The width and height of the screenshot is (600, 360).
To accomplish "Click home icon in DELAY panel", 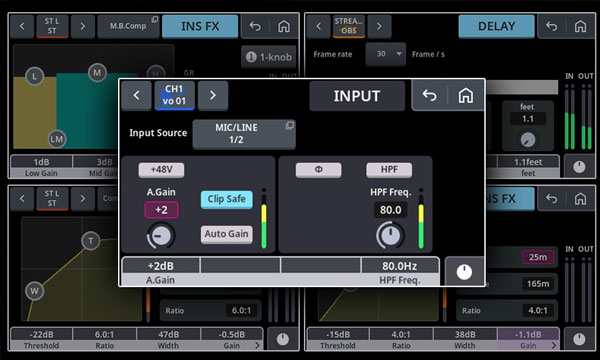I will click(x=580, y=26).
